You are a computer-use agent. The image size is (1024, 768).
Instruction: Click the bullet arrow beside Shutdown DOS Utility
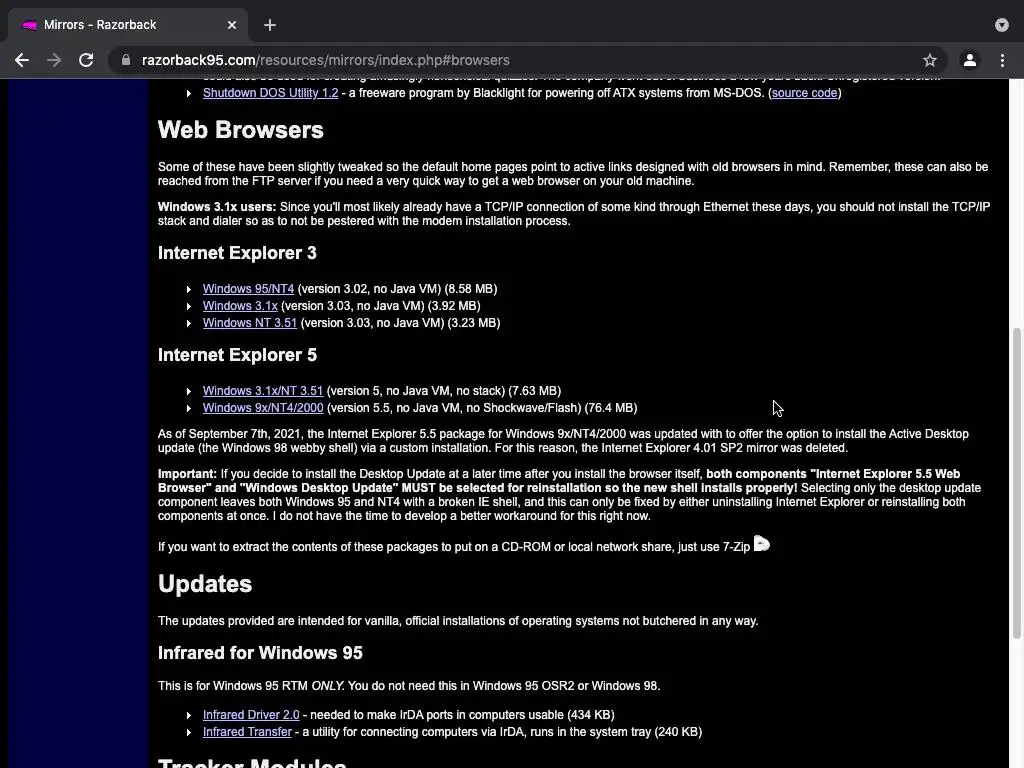coord(189,93)
